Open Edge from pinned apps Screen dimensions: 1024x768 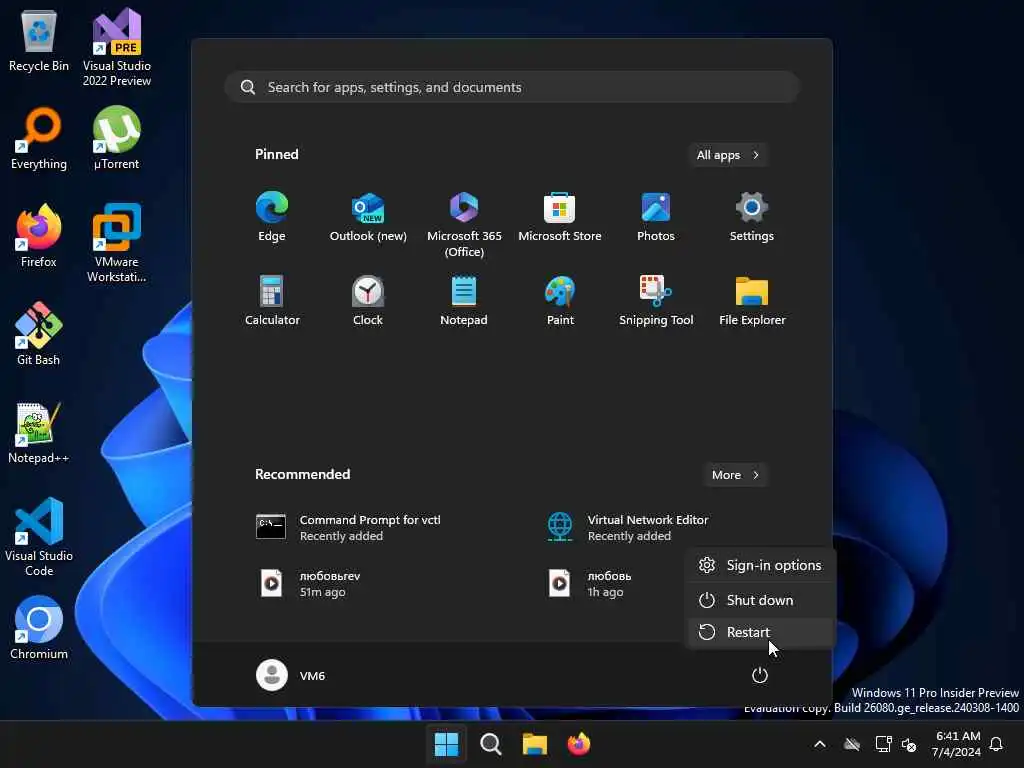(x=272, y=217)
